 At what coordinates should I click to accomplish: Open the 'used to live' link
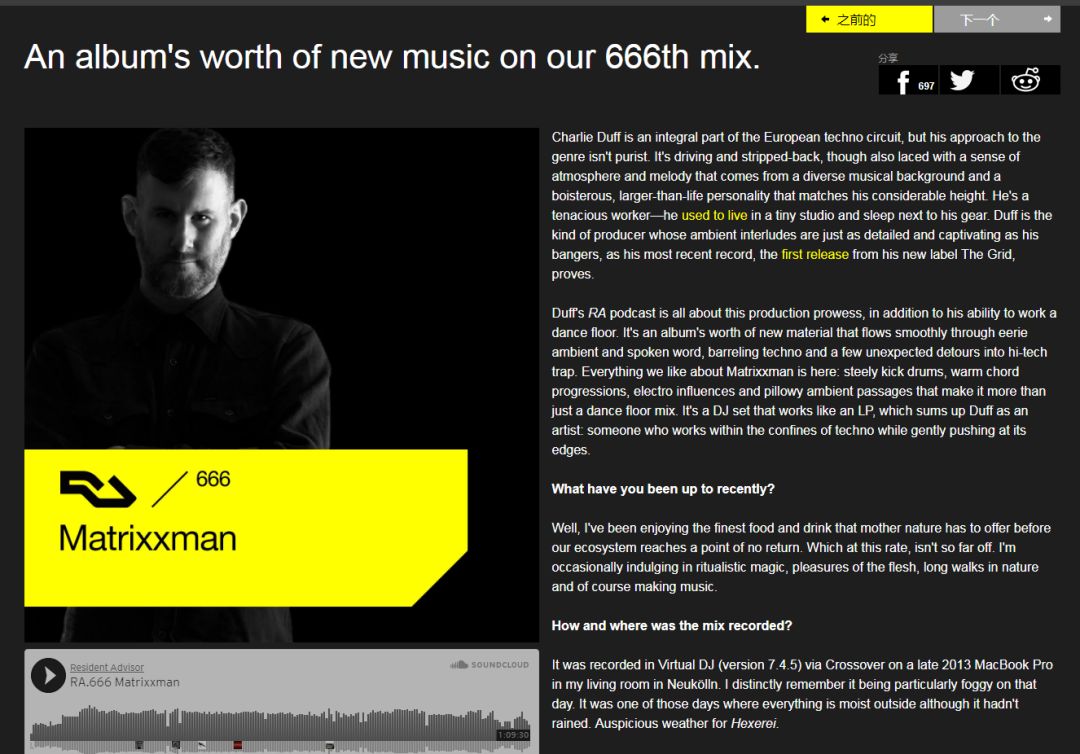pyautogui.click(x=714, y=216)
